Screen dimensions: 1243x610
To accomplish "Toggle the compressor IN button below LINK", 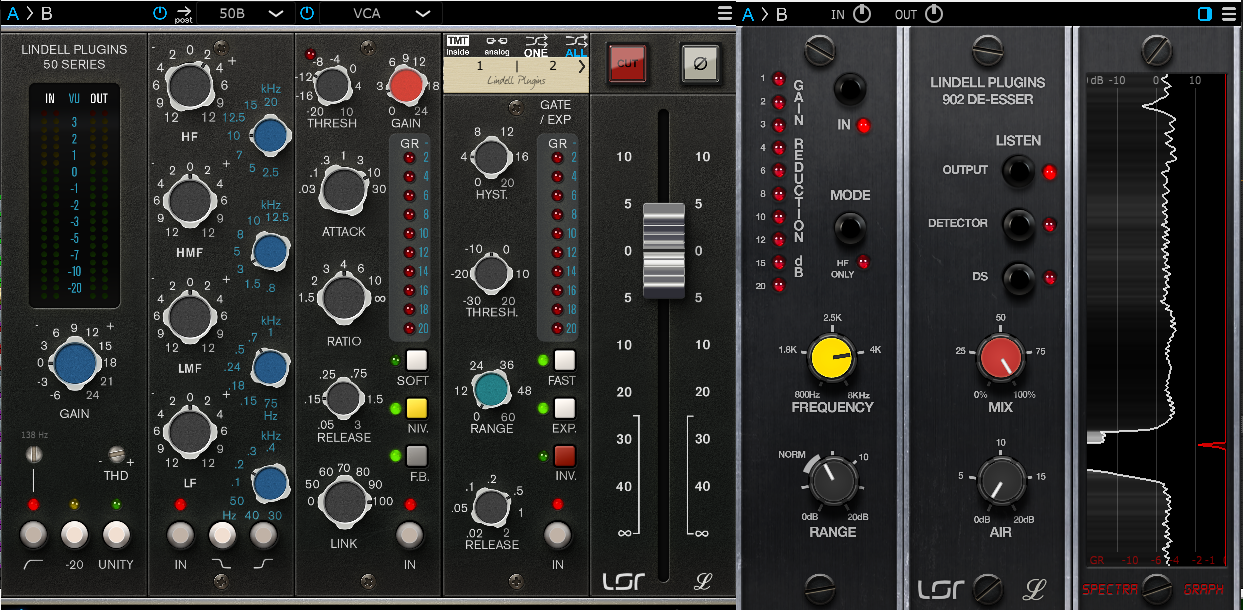I will pyautogui.click(x=410, y=535).
